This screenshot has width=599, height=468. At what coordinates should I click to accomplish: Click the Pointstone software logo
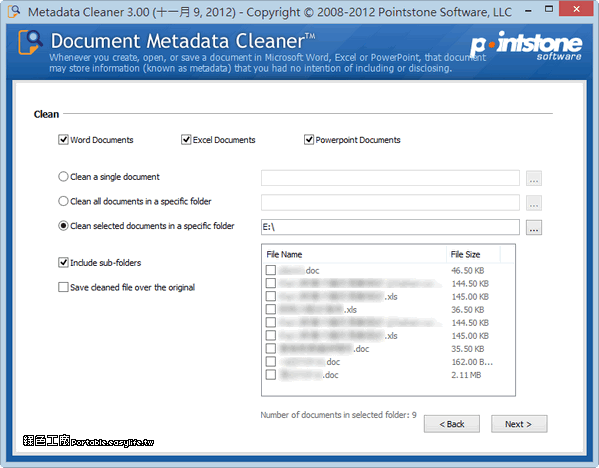pyautogui.click(x=526, y=46)
